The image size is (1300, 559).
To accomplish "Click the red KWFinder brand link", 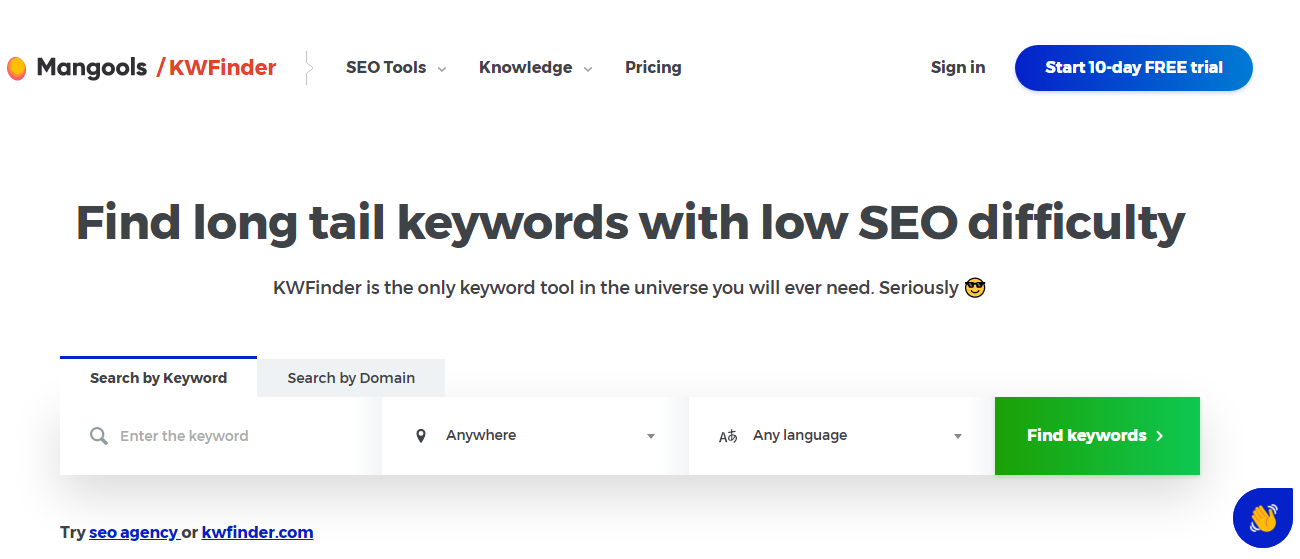I will coord(222,68).
